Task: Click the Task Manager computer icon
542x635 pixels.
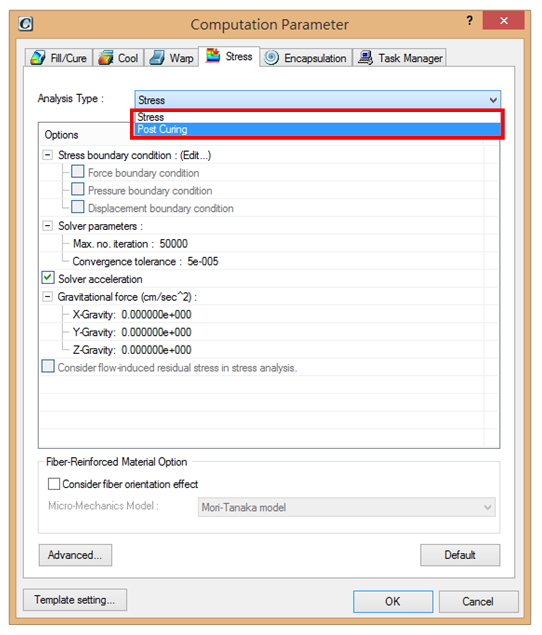Action: coord(365,58)
